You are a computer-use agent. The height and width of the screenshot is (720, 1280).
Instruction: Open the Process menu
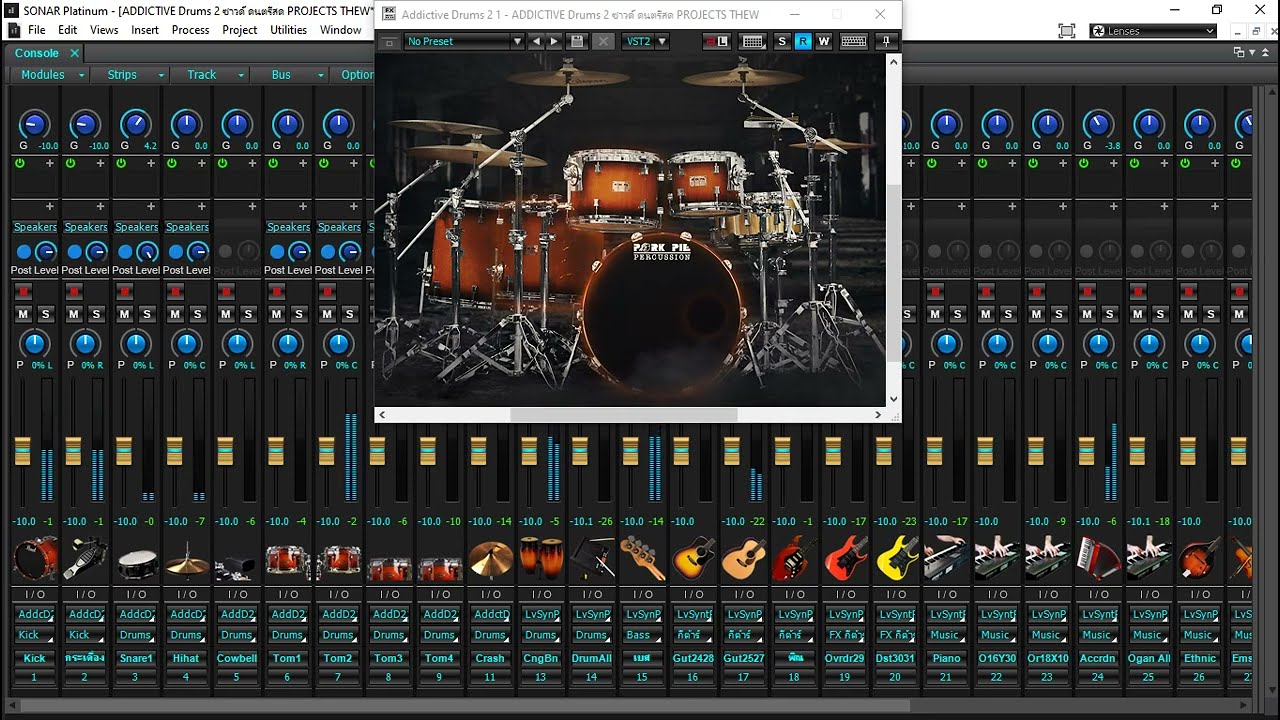190,30
